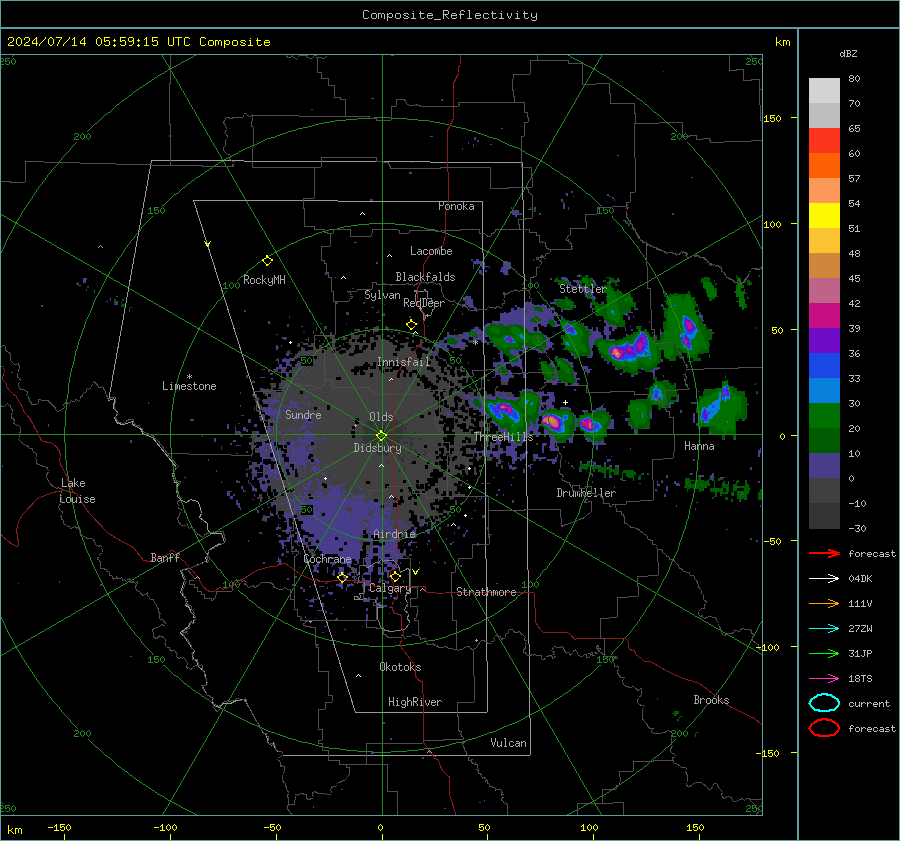The image size is (900, 841).
Task: Click the magenta 18TS arrow icon
Action: (x=824, y=678)
